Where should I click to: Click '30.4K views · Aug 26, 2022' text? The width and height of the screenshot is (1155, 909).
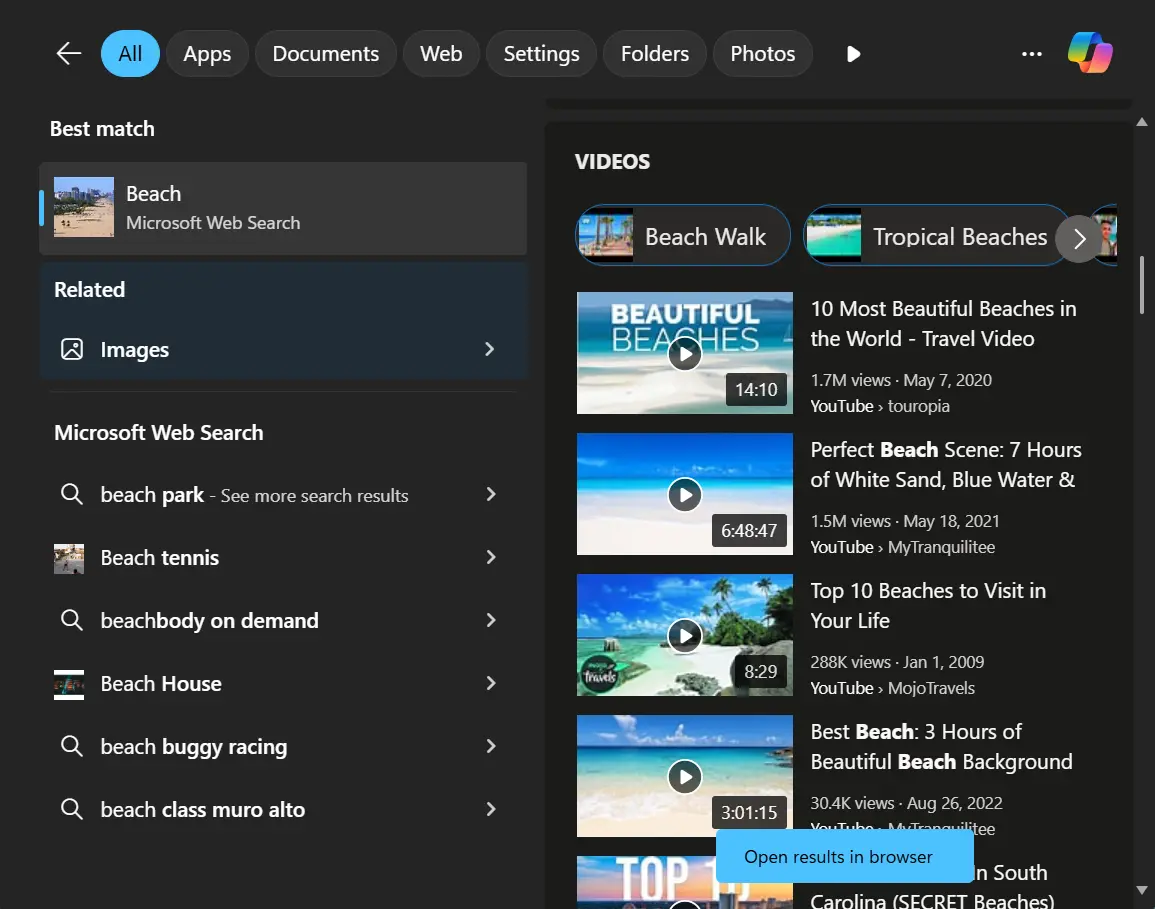pos(906,803)
